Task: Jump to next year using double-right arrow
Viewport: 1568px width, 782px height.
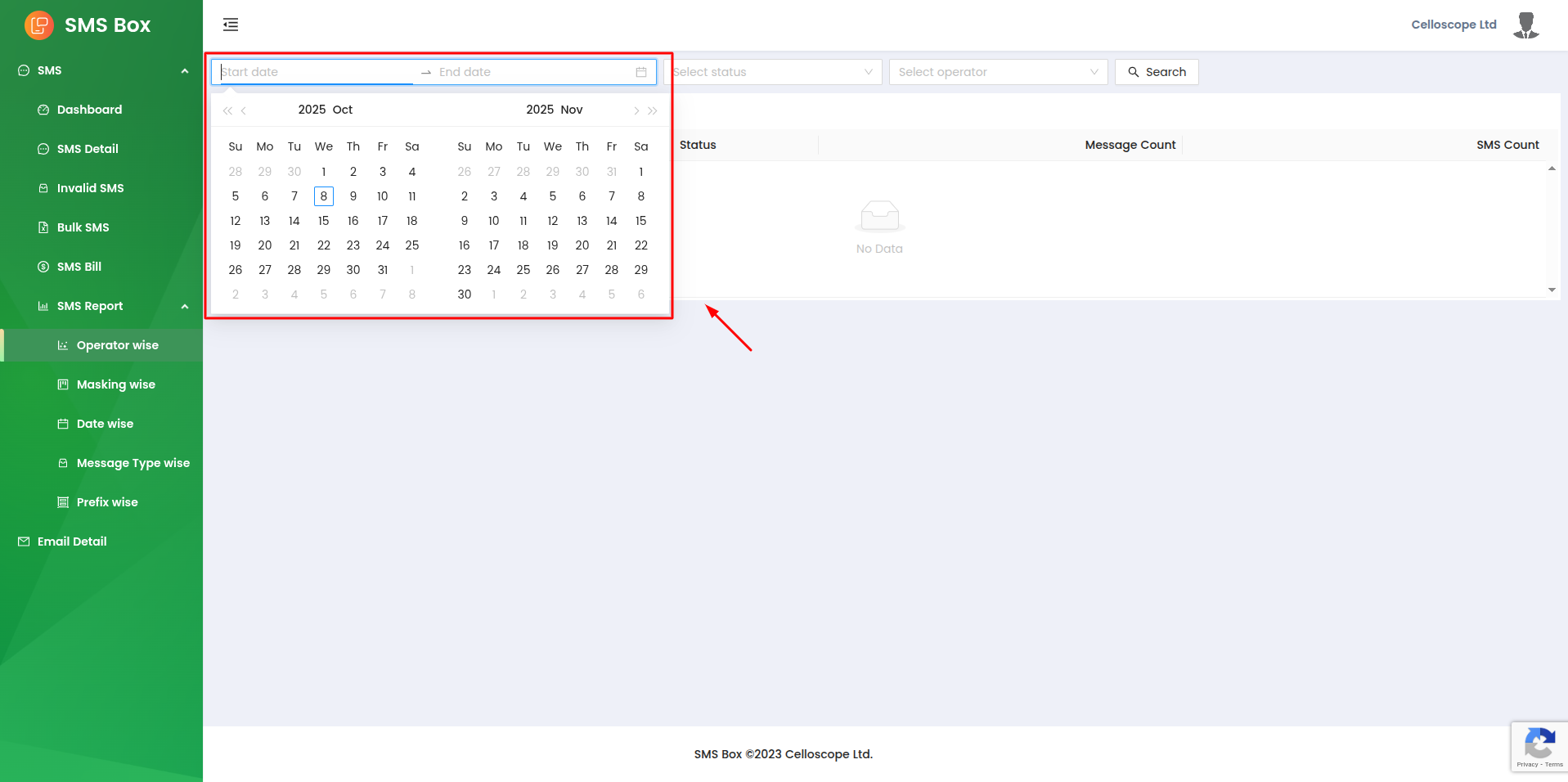Action: tap(653, 110)
